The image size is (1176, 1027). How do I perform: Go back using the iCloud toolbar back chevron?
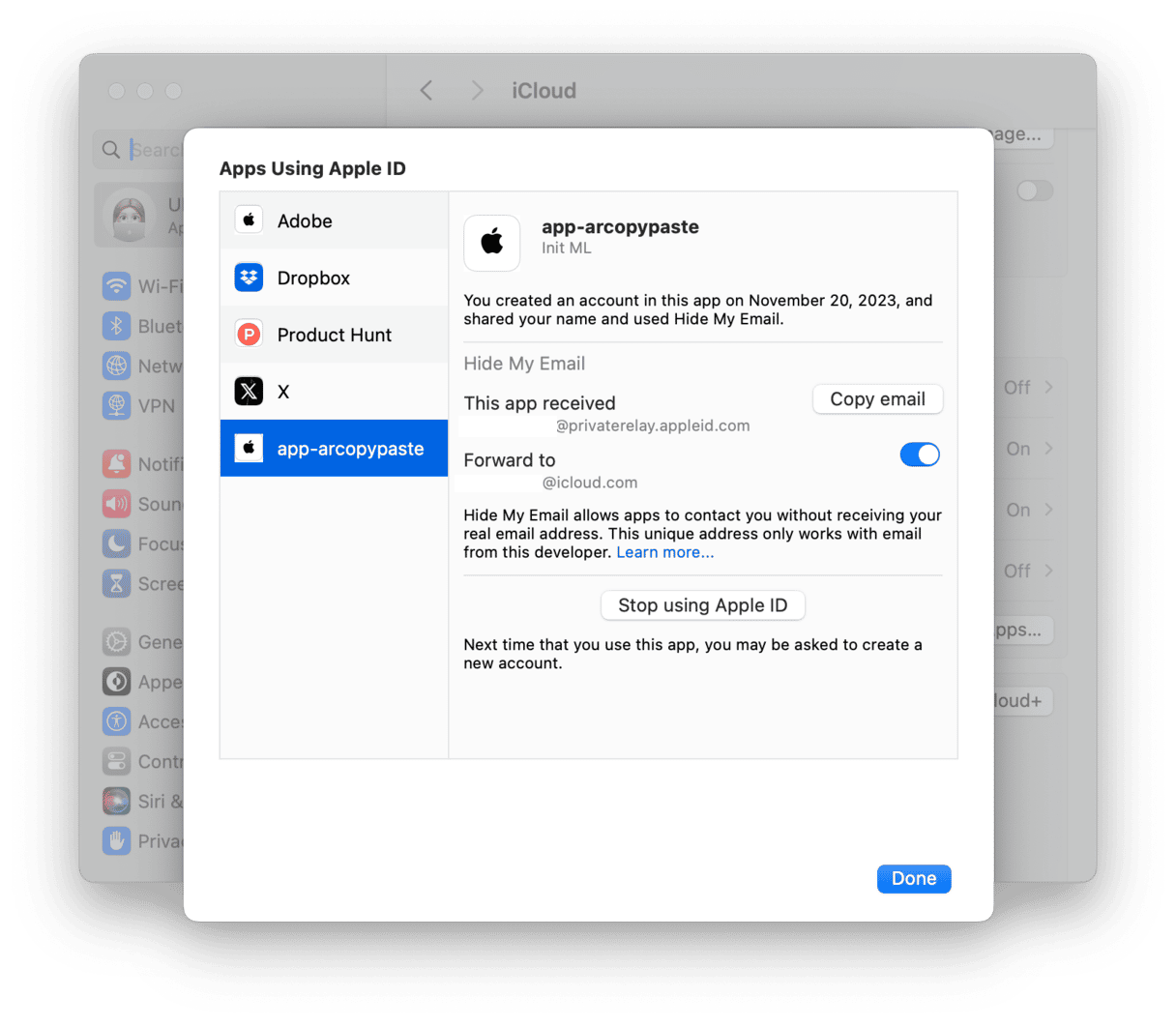[x=426, y=90]
